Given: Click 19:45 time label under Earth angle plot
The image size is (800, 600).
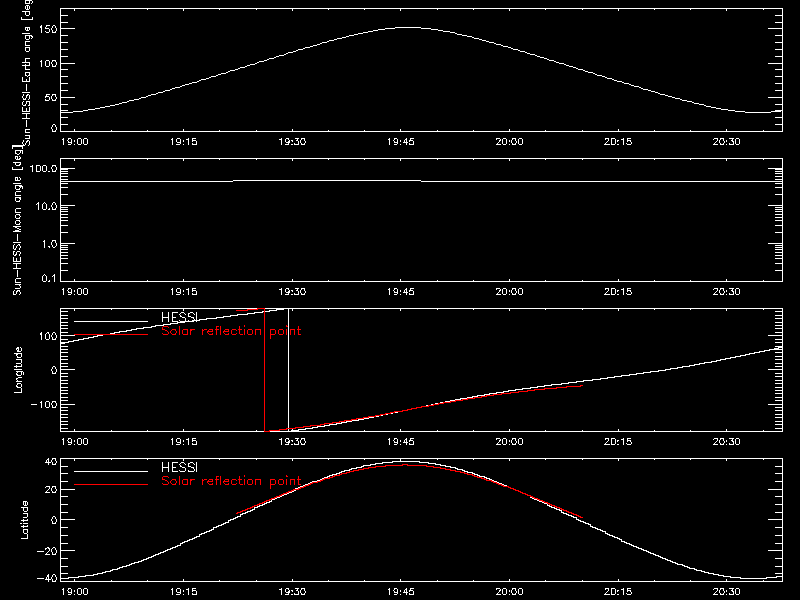Looking at the screenshot, I should point(401,142).
